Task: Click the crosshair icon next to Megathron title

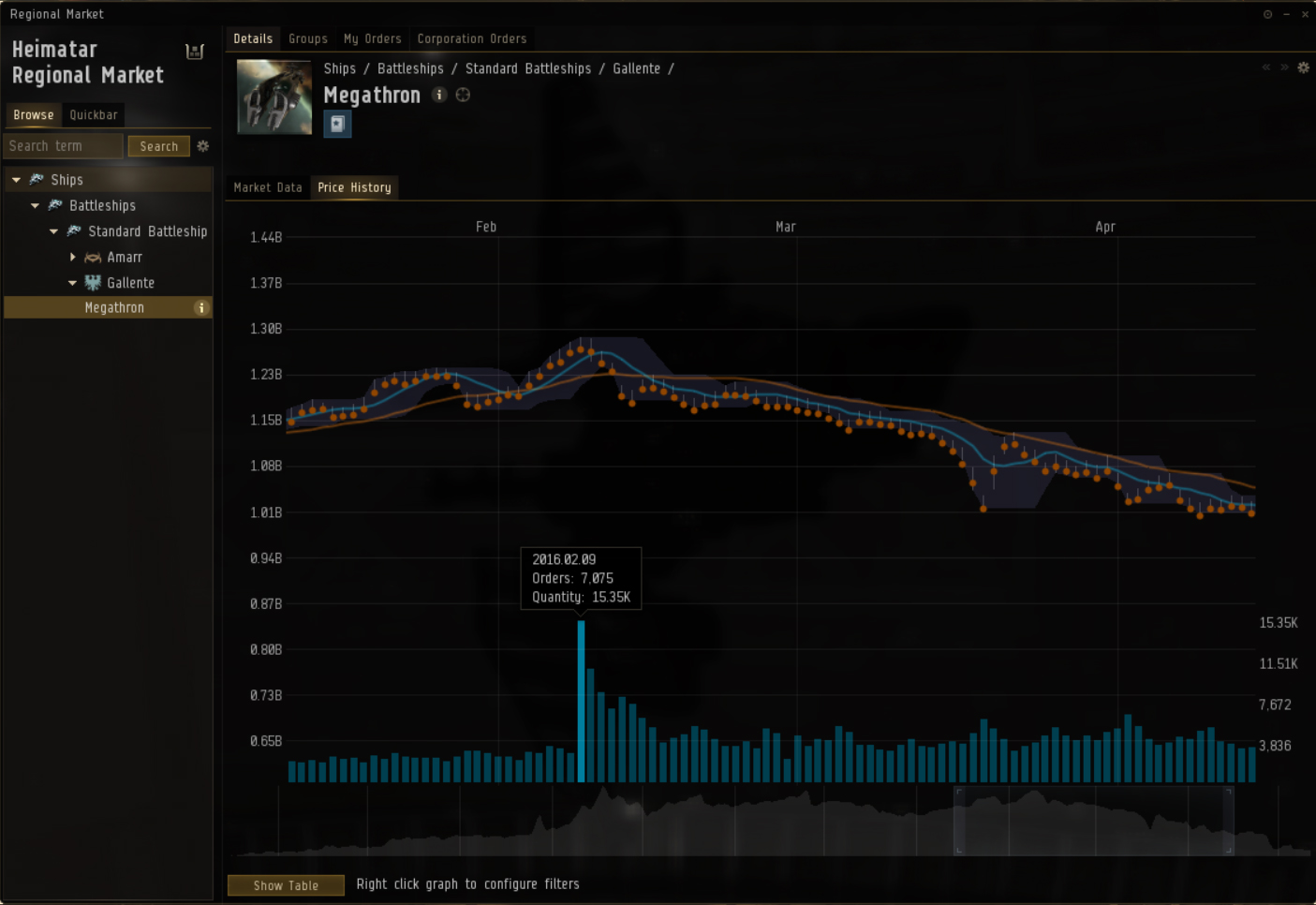Action: 463,95
